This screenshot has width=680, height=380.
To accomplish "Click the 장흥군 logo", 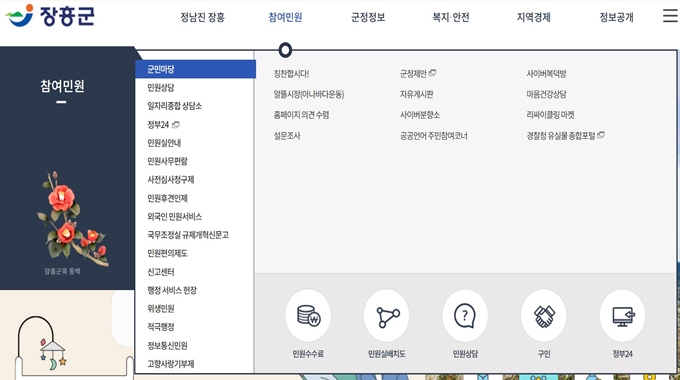I will 50,16.
